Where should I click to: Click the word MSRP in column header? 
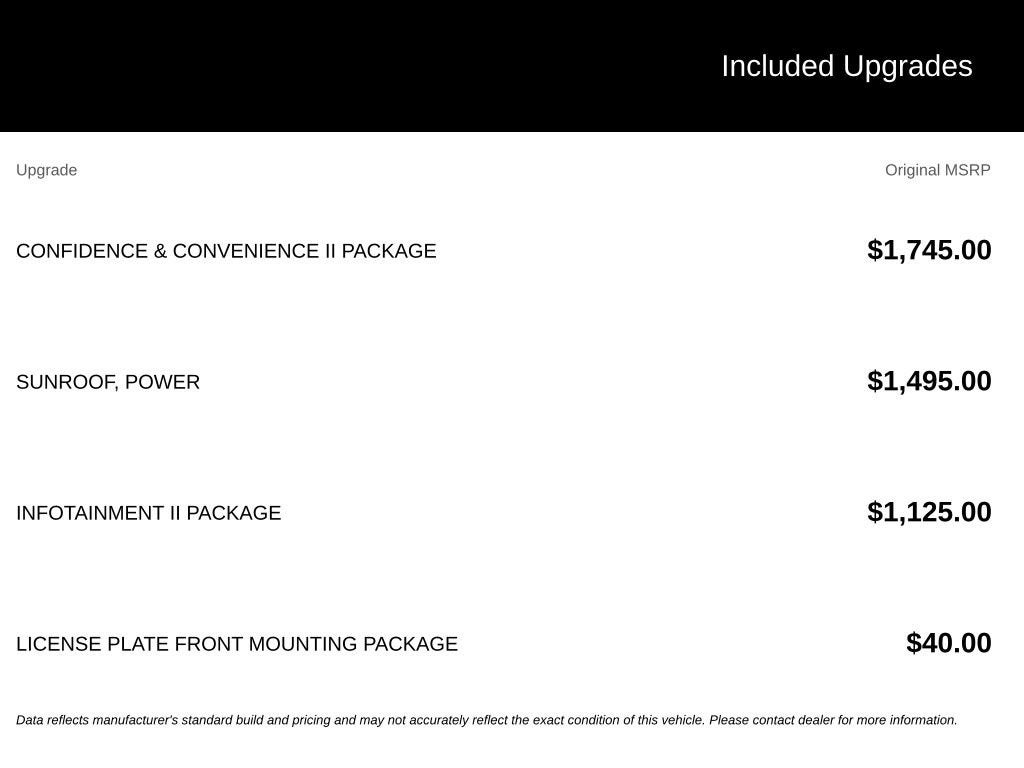[968, 170]
